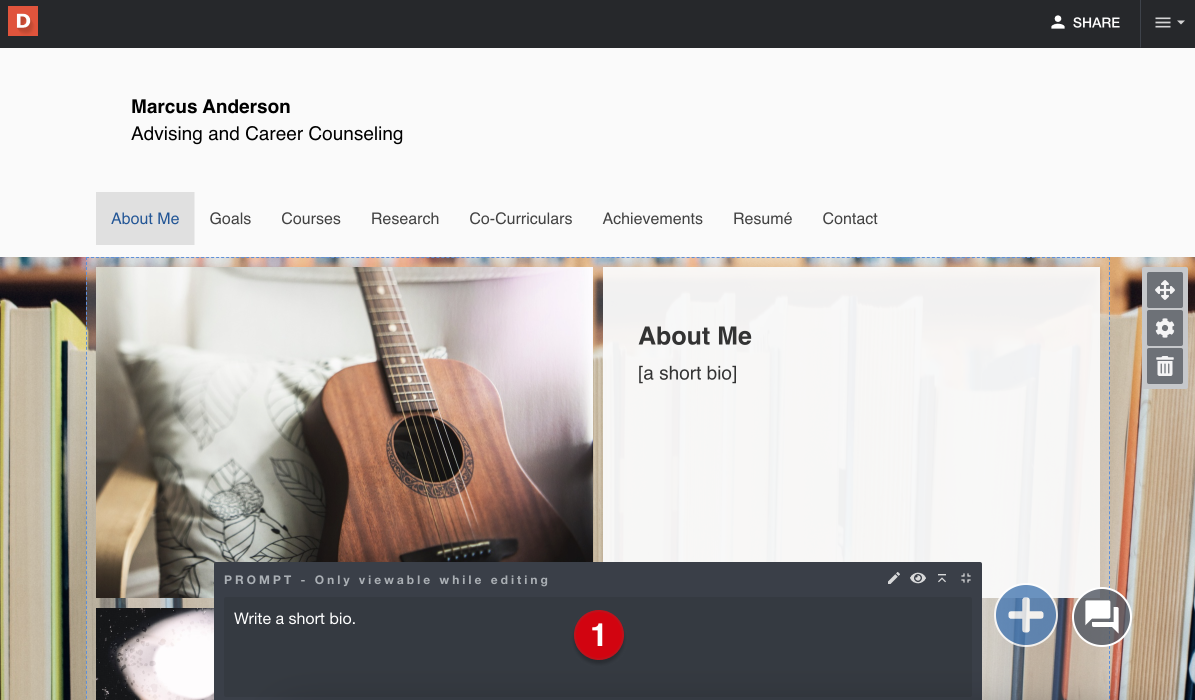1195x700 pixels.
Task: Switch to the About Me tab
Action: (145, 219)
